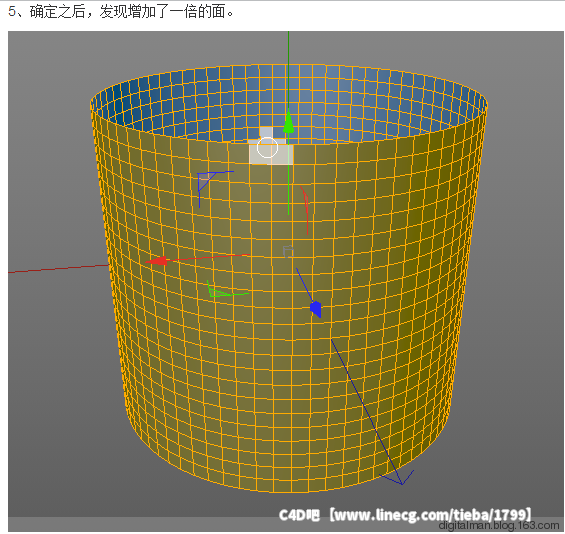
Task: Click the step 5 caption text
Action: [x=122, y=12]
